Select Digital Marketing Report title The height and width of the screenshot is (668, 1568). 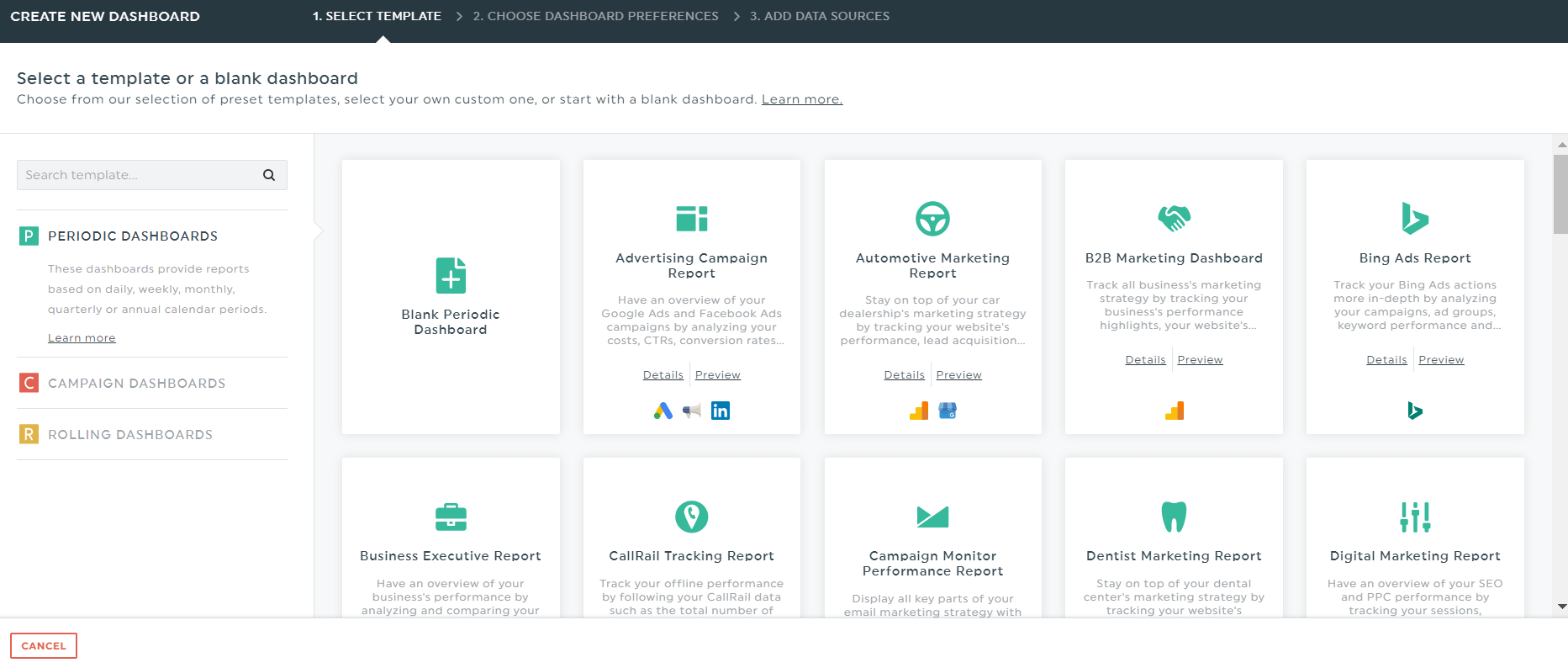pos(1415,556)
